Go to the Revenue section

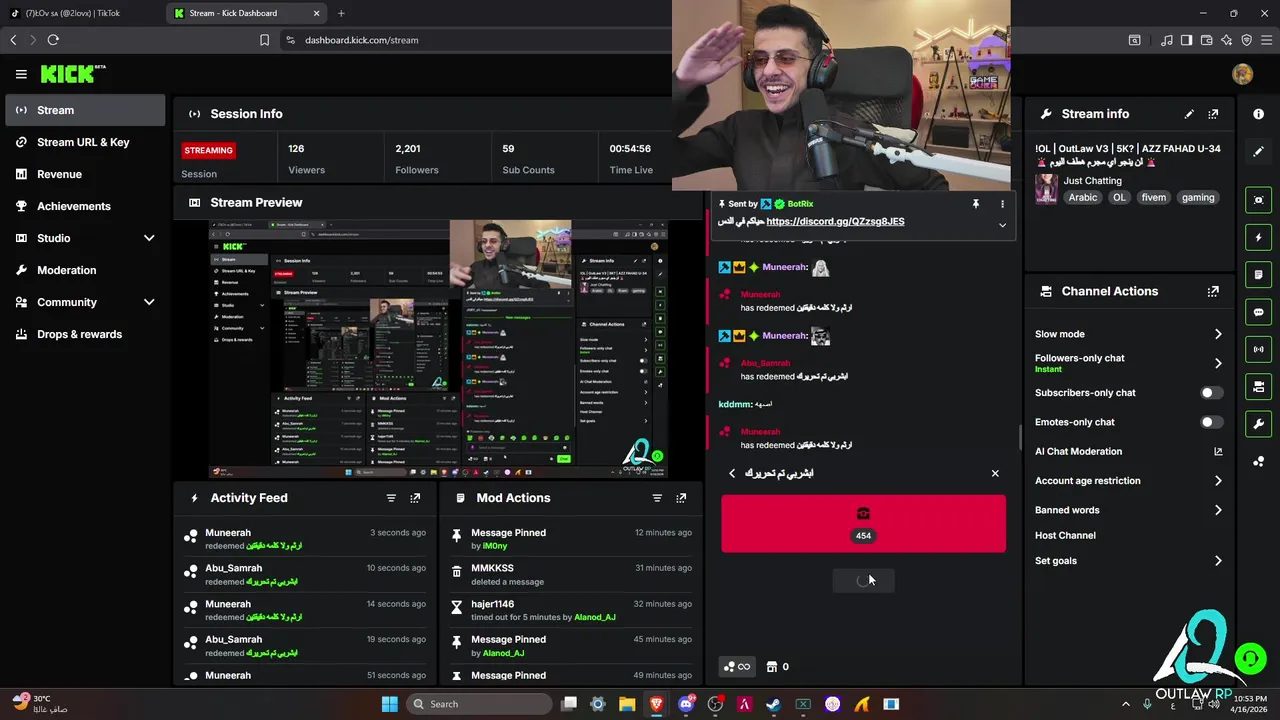tap(85, 174)
